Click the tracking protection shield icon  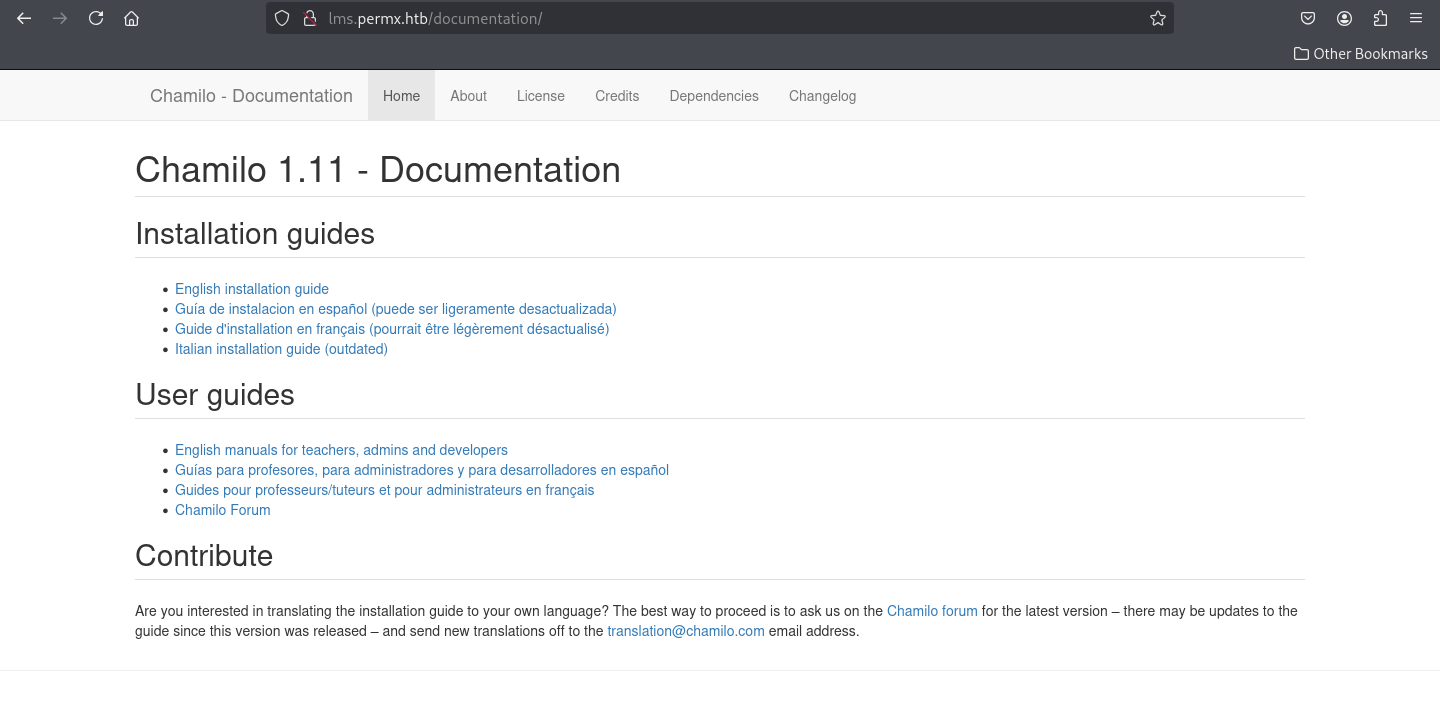coord(282,18)
